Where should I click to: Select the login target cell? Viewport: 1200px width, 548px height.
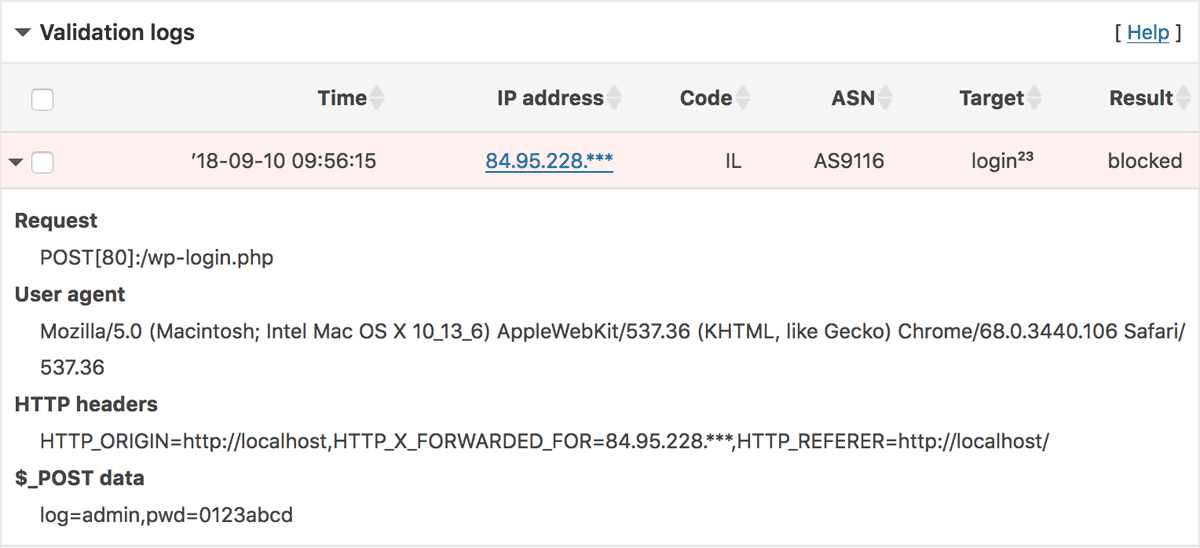[x=1001, y=161]
